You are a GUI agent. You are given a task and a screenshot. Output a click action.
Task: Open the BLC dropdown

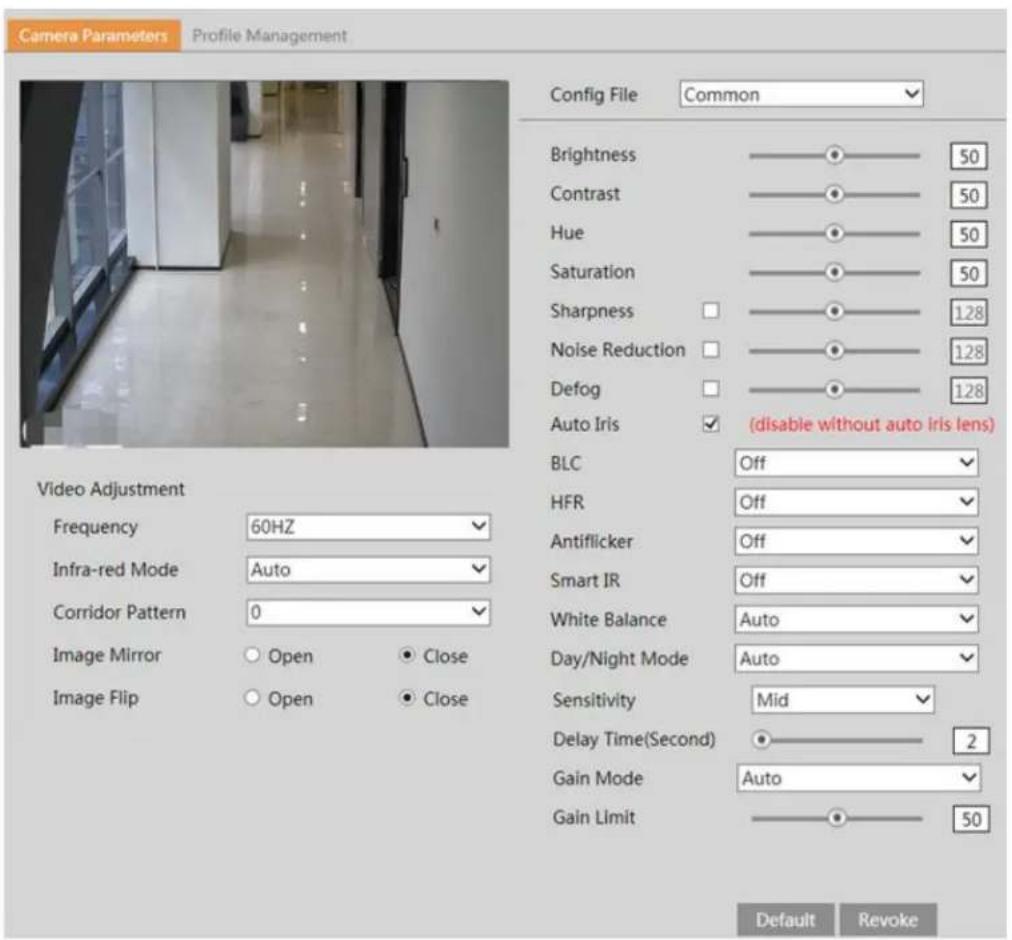(x=856, y=463)
